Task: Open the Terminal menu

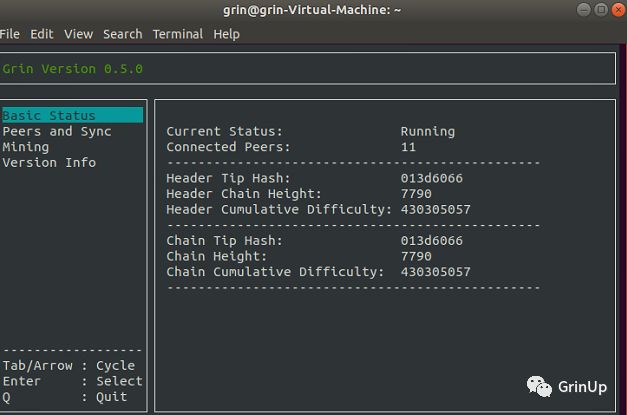Action: pyautogui.click(x=178, y=34)
